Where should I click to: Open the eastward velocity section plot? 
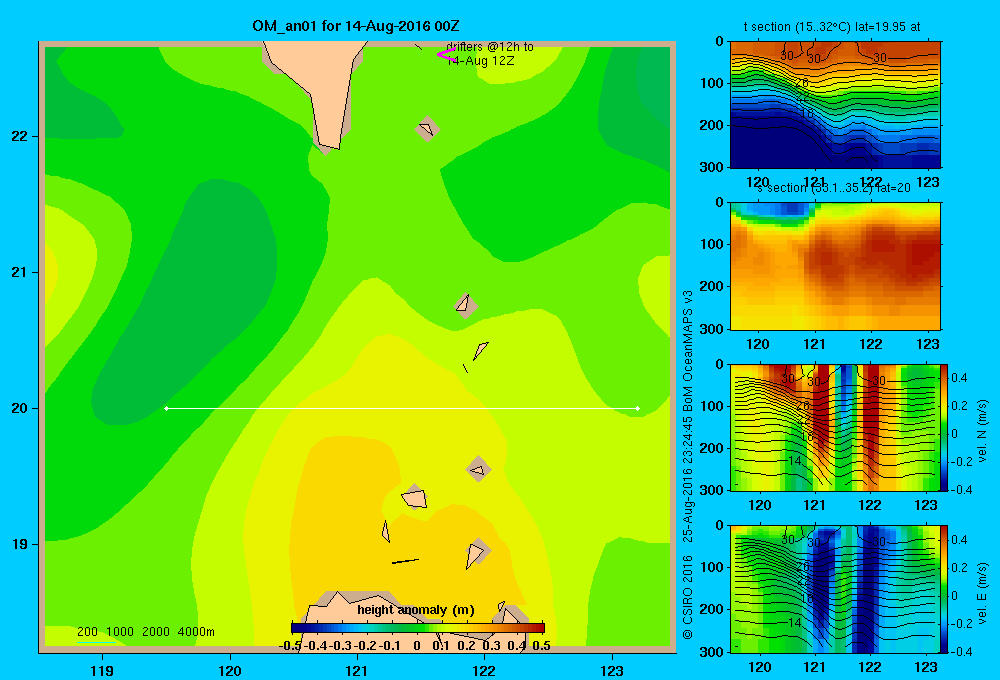pyautogui.click(x=835, y=589)
